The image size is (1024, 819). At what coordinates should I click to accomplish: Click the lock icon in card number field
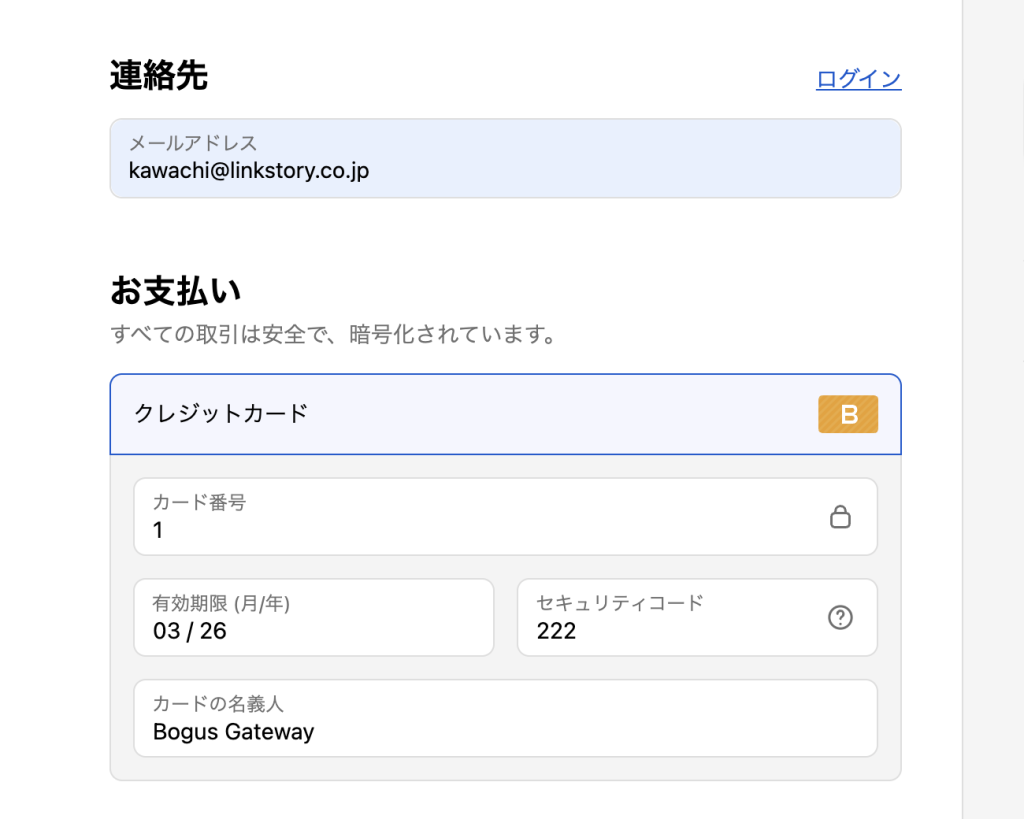click(x=840, y=516)
